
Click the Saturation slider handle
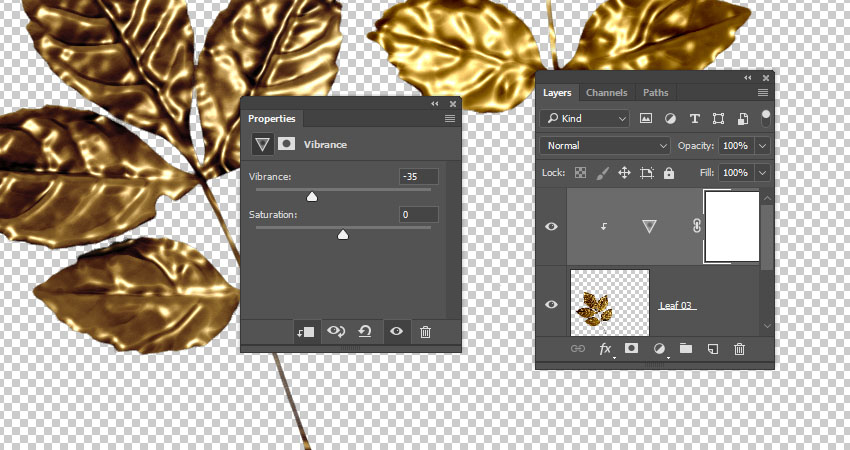(x=343, y=235)
